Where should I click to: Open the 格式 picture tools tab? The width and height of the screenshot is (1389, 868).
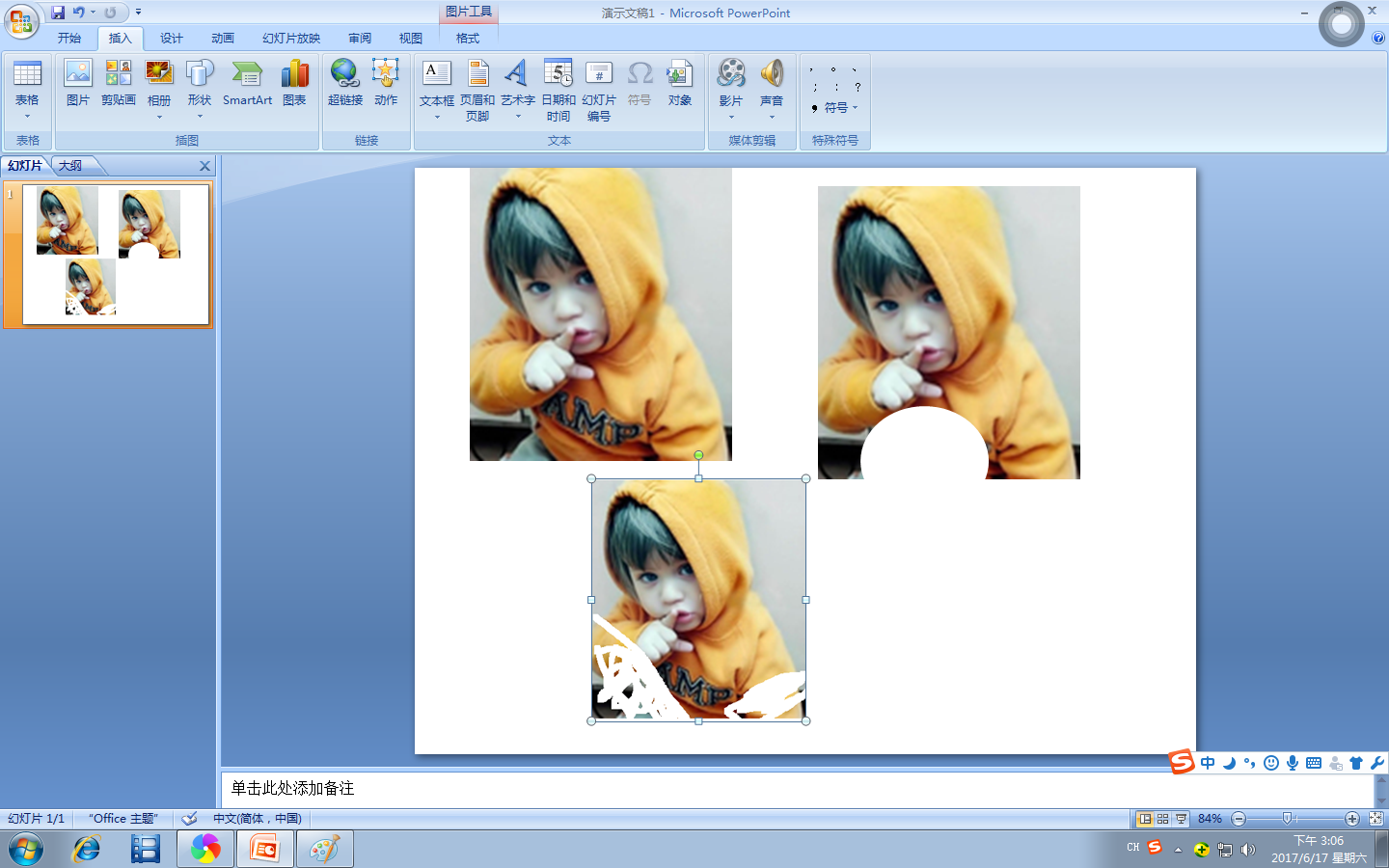(x=468, y=39)
